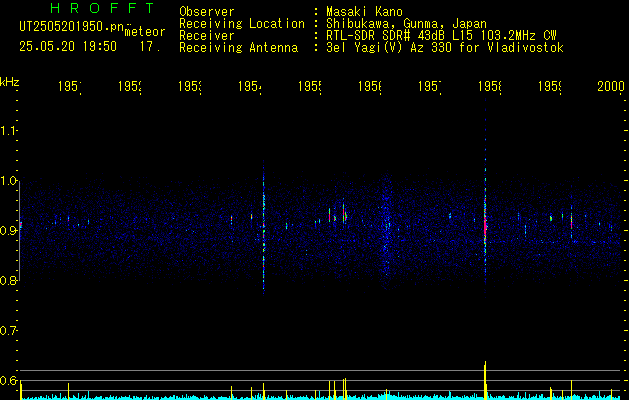Select the file name UT2505201950.pn

[x=72, y=26]
